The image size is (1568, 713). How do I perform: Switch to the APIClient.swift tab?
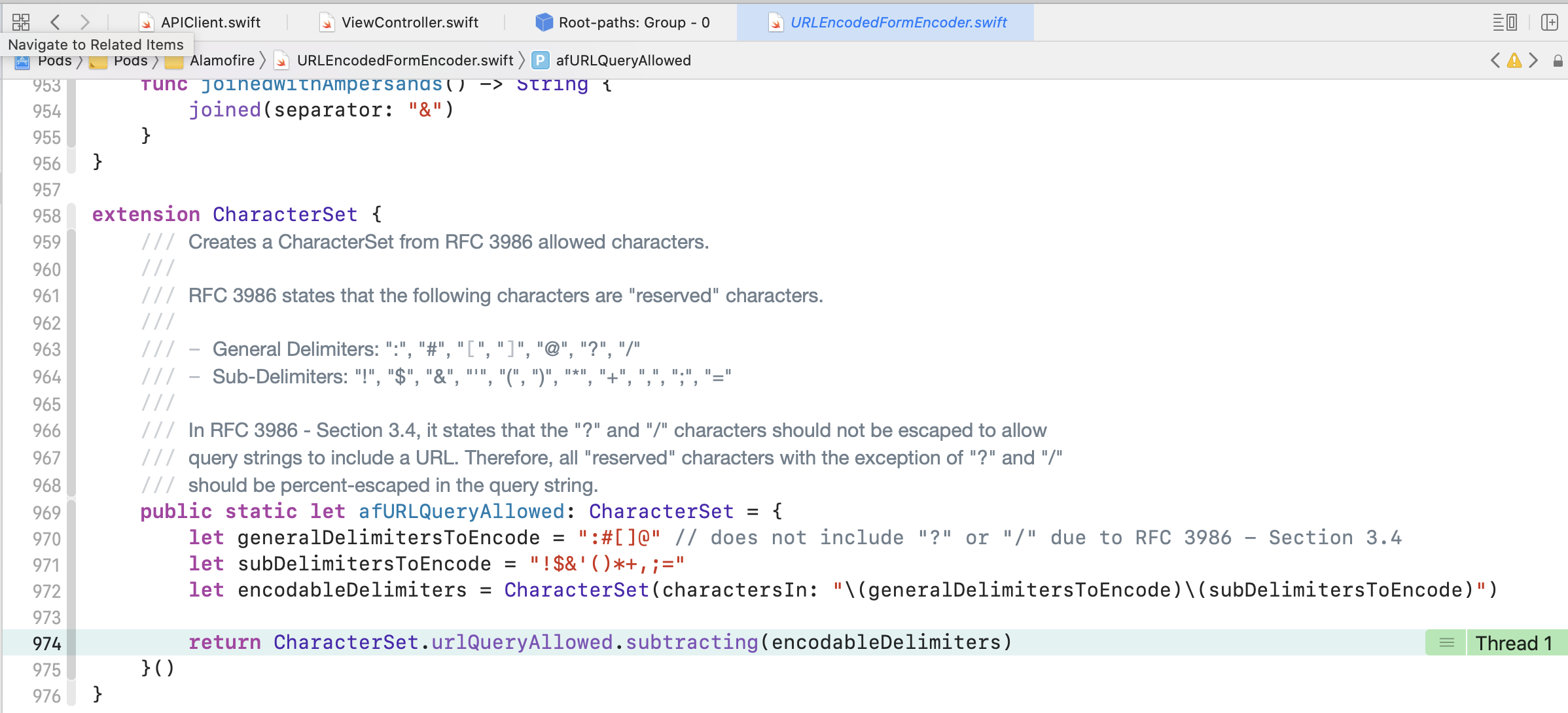click(210, 22)
